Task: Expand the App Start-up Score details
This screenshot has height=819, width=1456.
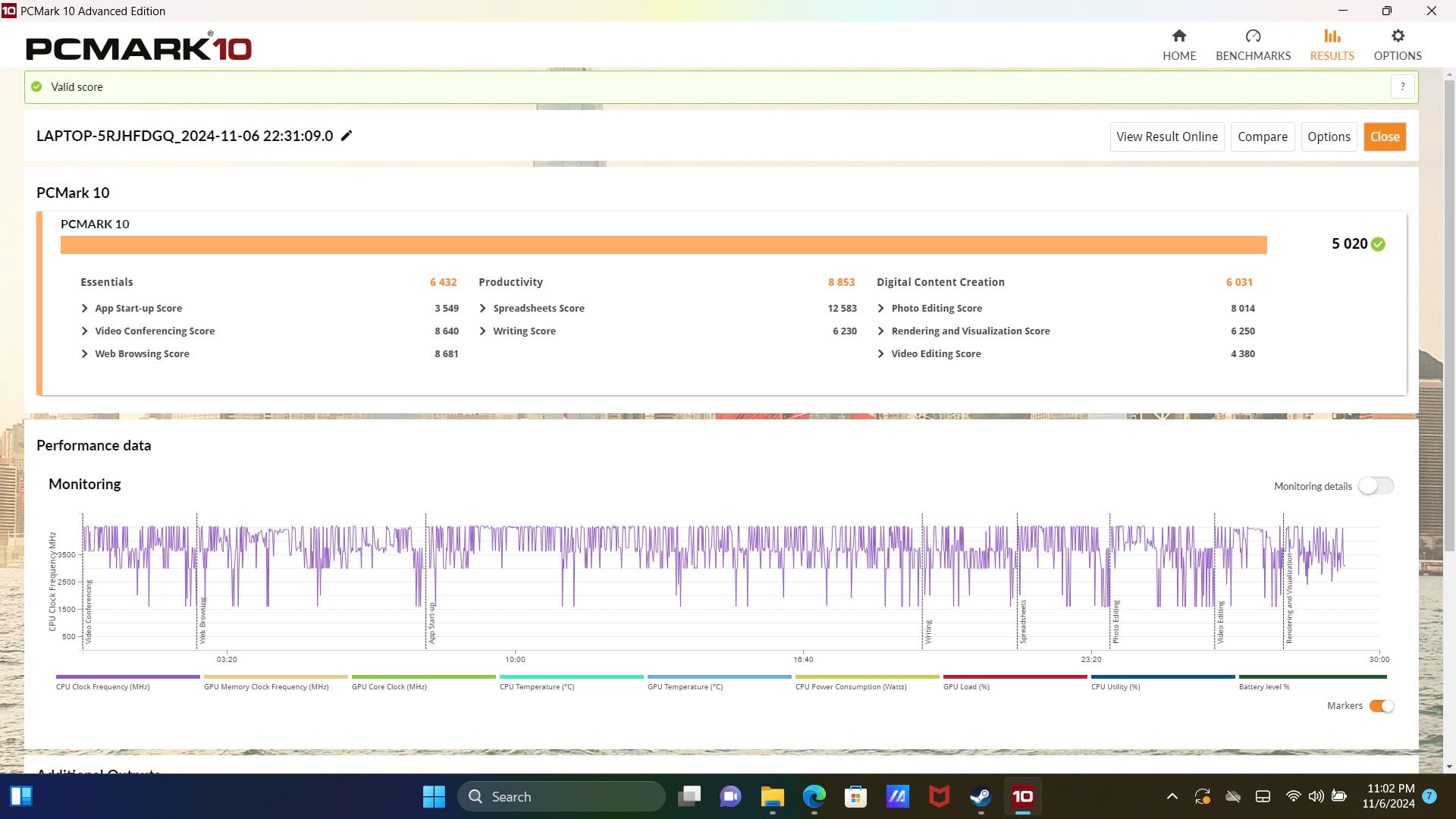Action: (x=85, y=307)
